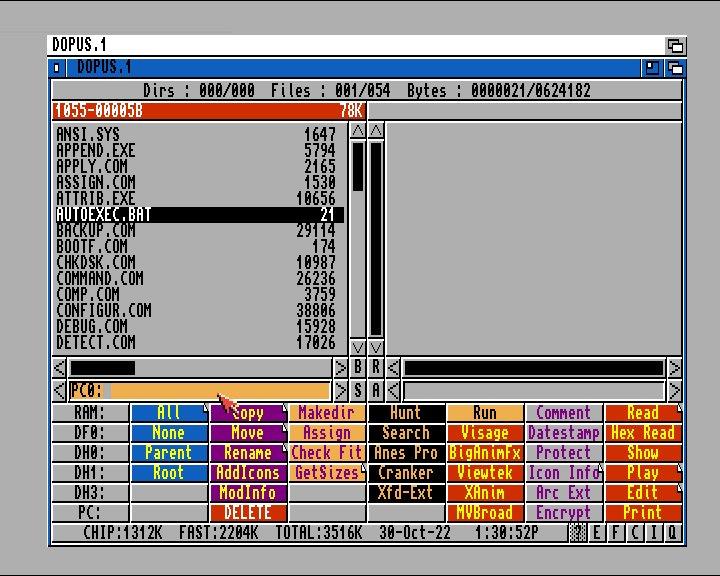The width and height of the screenshot is (720, 576).
Task: Click the left arrow beside the PC0: path
Action: pyautogui.click(x=59, y=391)
